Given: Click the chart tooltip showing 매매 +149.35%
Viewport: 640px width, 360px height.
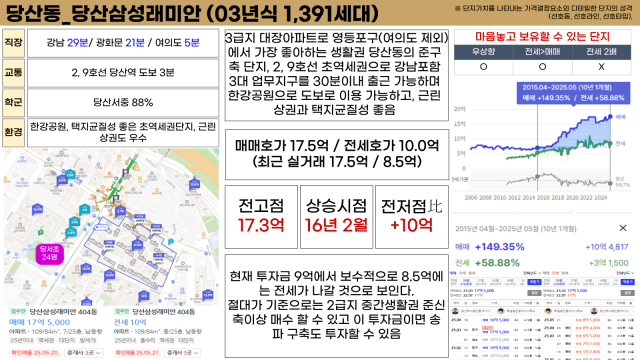Looking at the screenshot, I should click(x=573, y=93).
